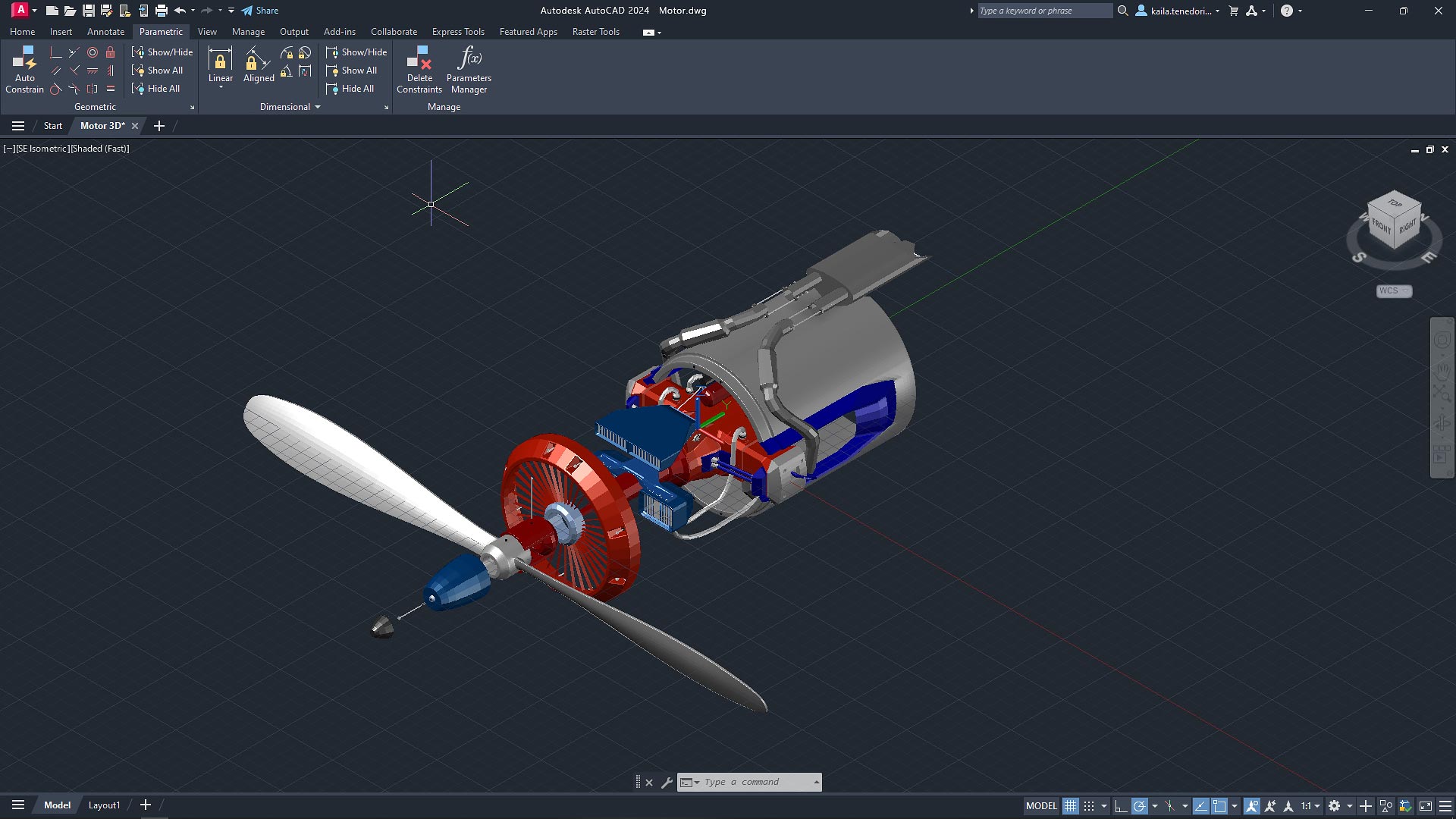Select the Express Tools ribbon tab
Image resolution: width=1456 pixels, height=819 pixels.
tap(458, 31)
